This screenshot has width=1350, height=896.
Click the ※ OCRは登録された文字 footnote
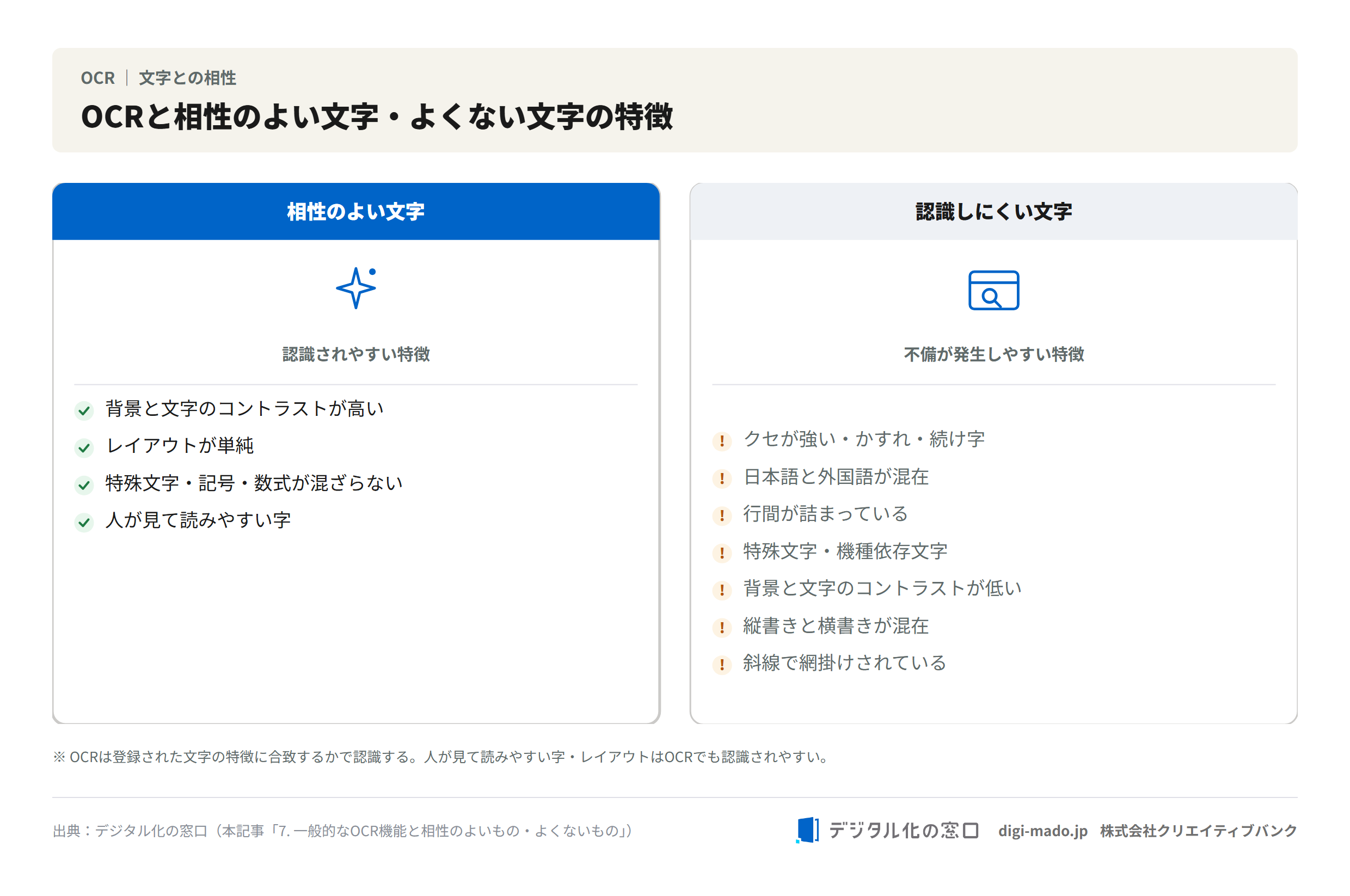tap(440, 757)
